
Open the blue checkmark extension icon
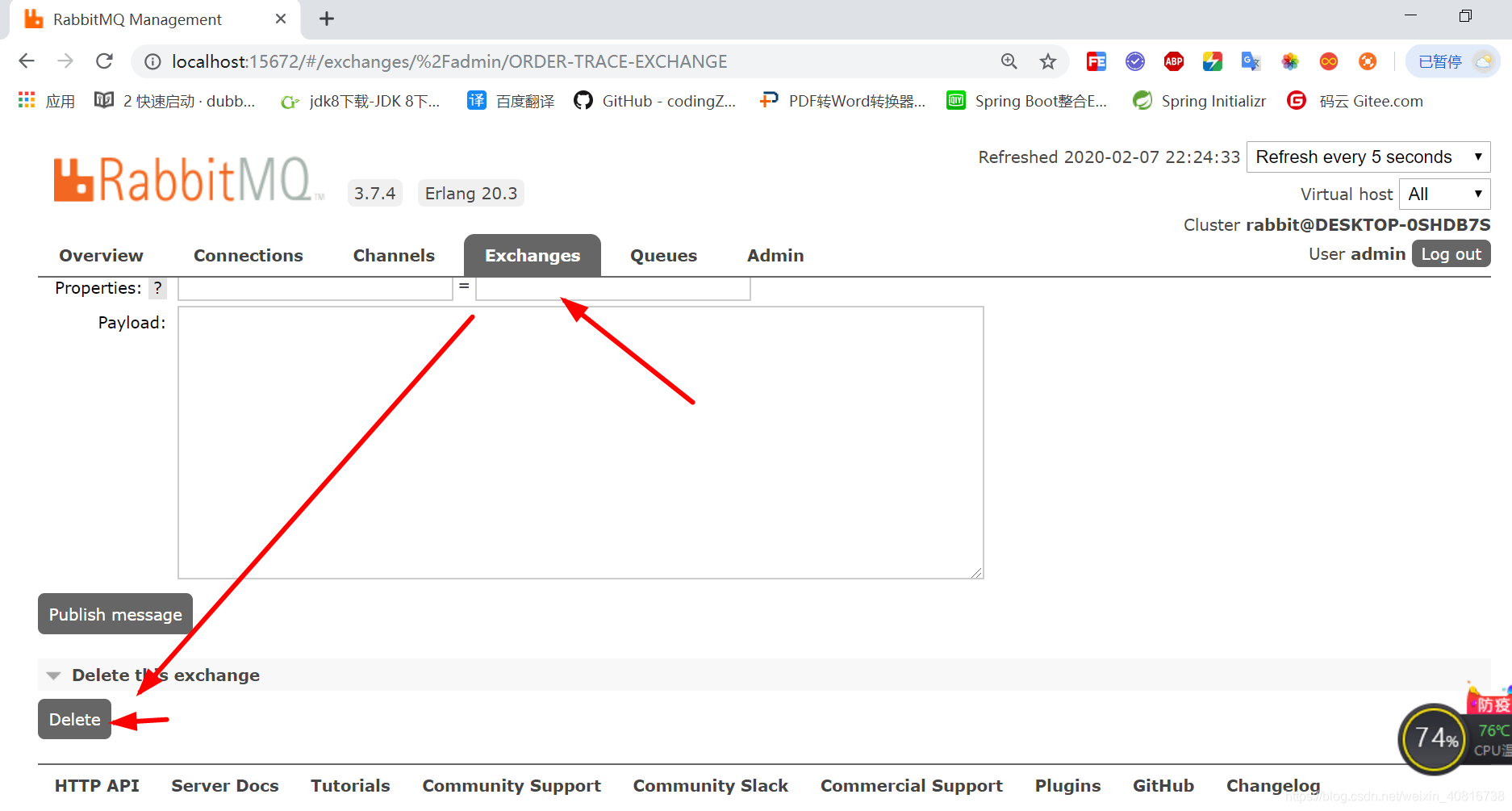(x=1135, y=61)
